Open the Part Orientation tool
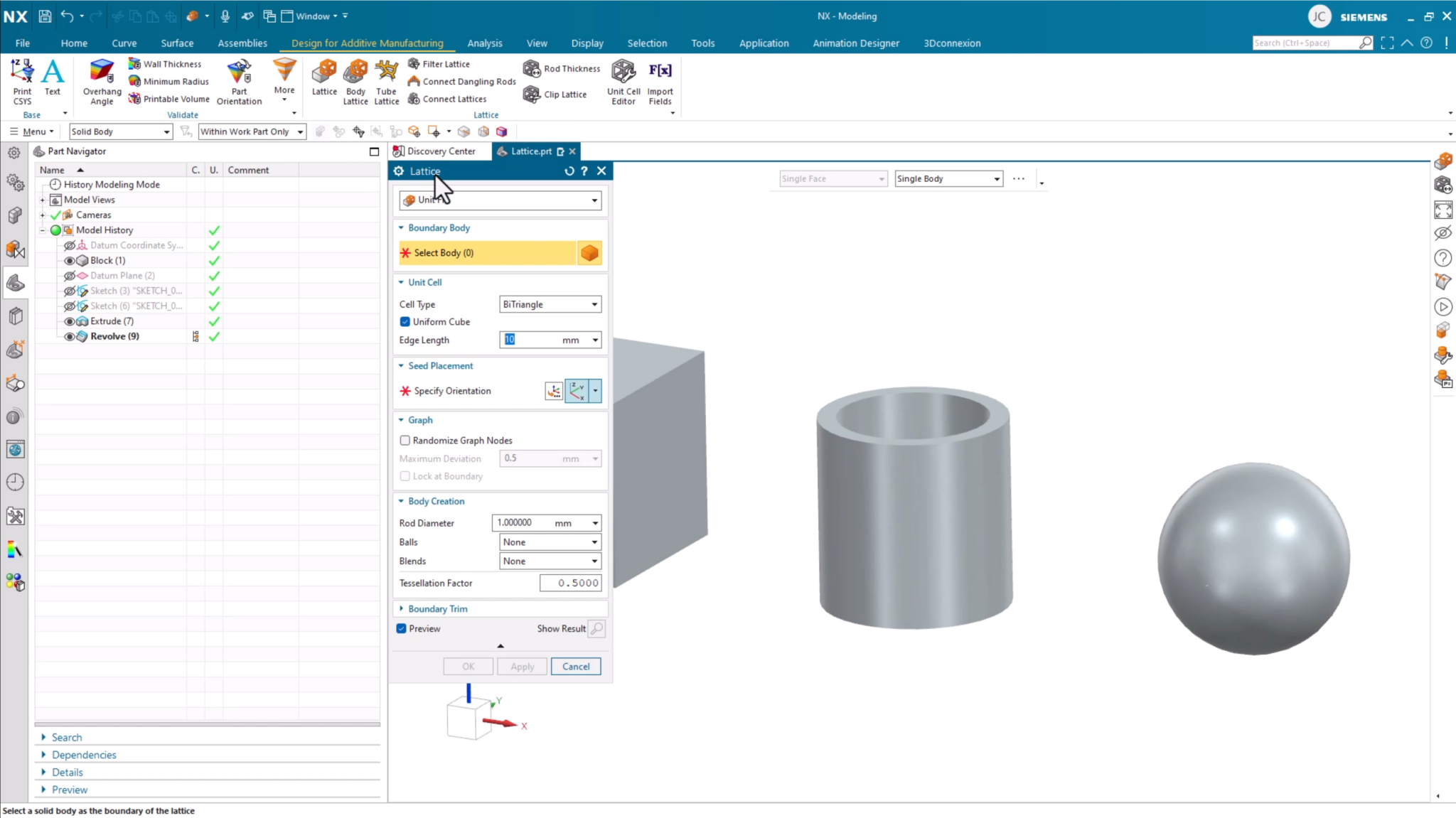 239,72
